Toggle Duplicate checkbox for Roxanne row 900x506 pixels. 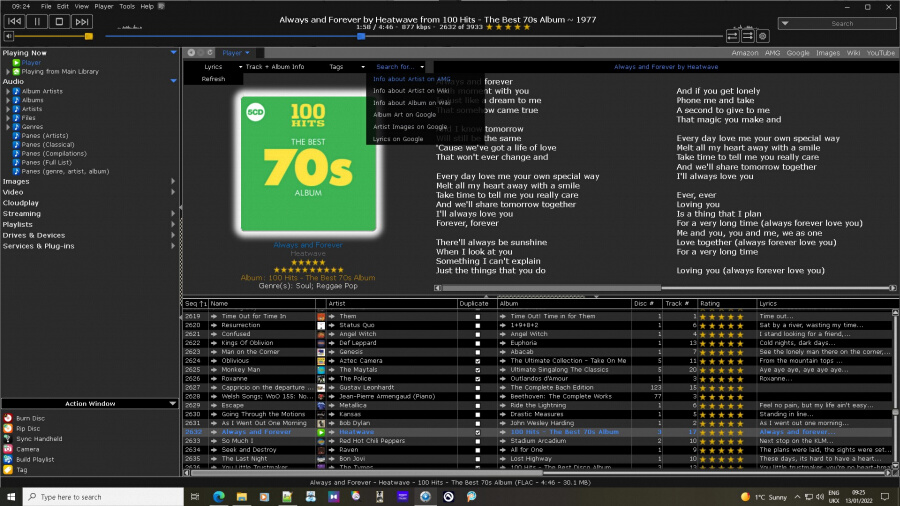(478, 379)
